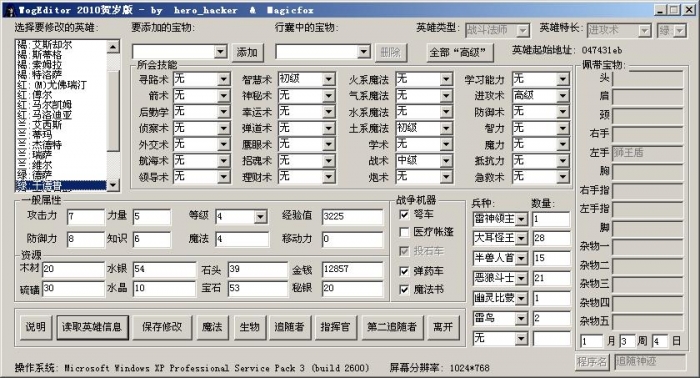
Task: Click the 力量 value field
Action: pos(151,217)
